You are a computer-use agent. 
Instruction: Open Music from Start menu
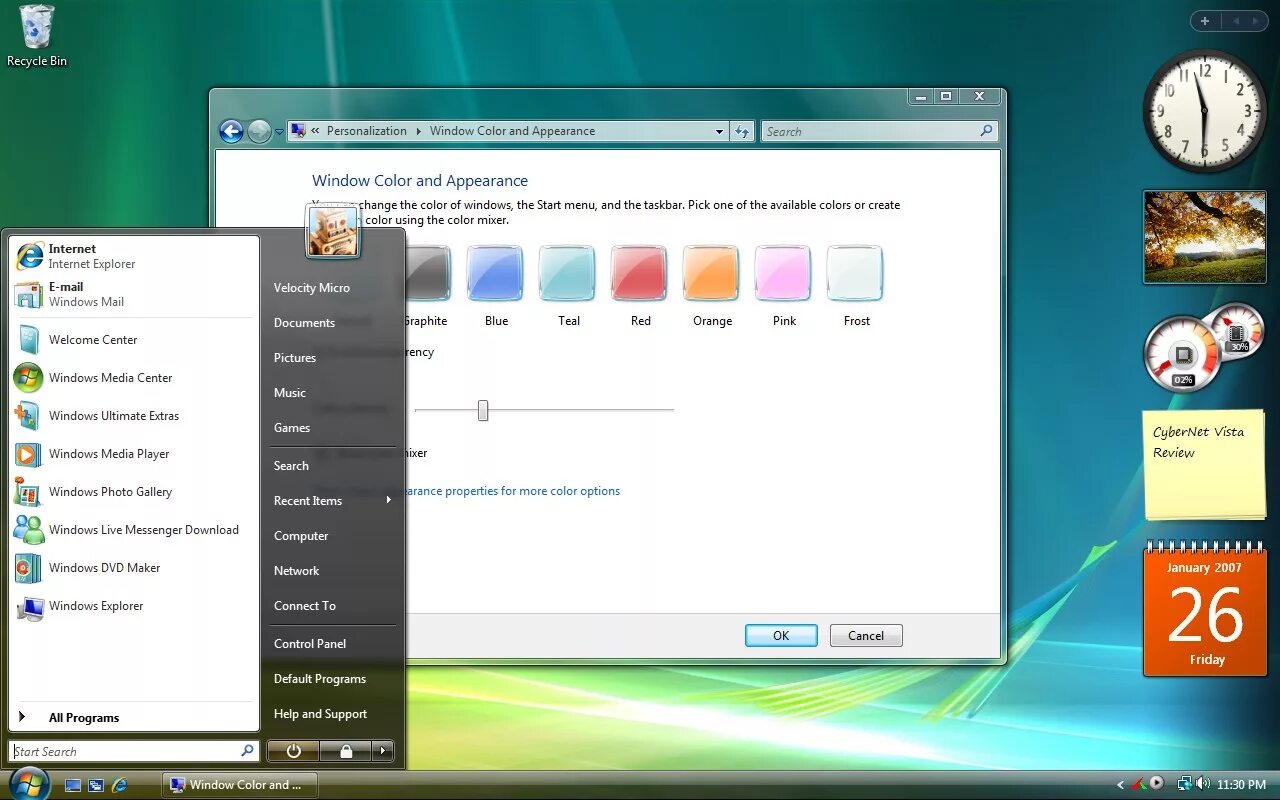pos(333,393)
